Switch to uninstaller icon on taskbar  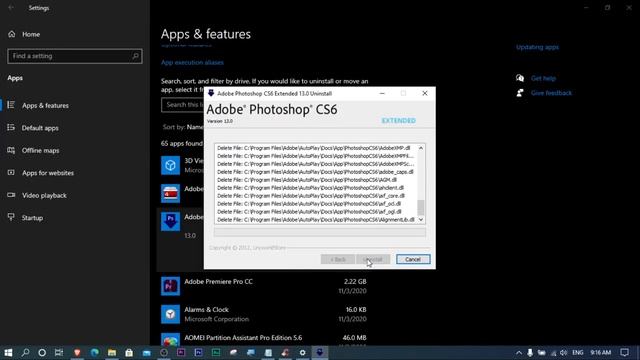tap(320, 353)
